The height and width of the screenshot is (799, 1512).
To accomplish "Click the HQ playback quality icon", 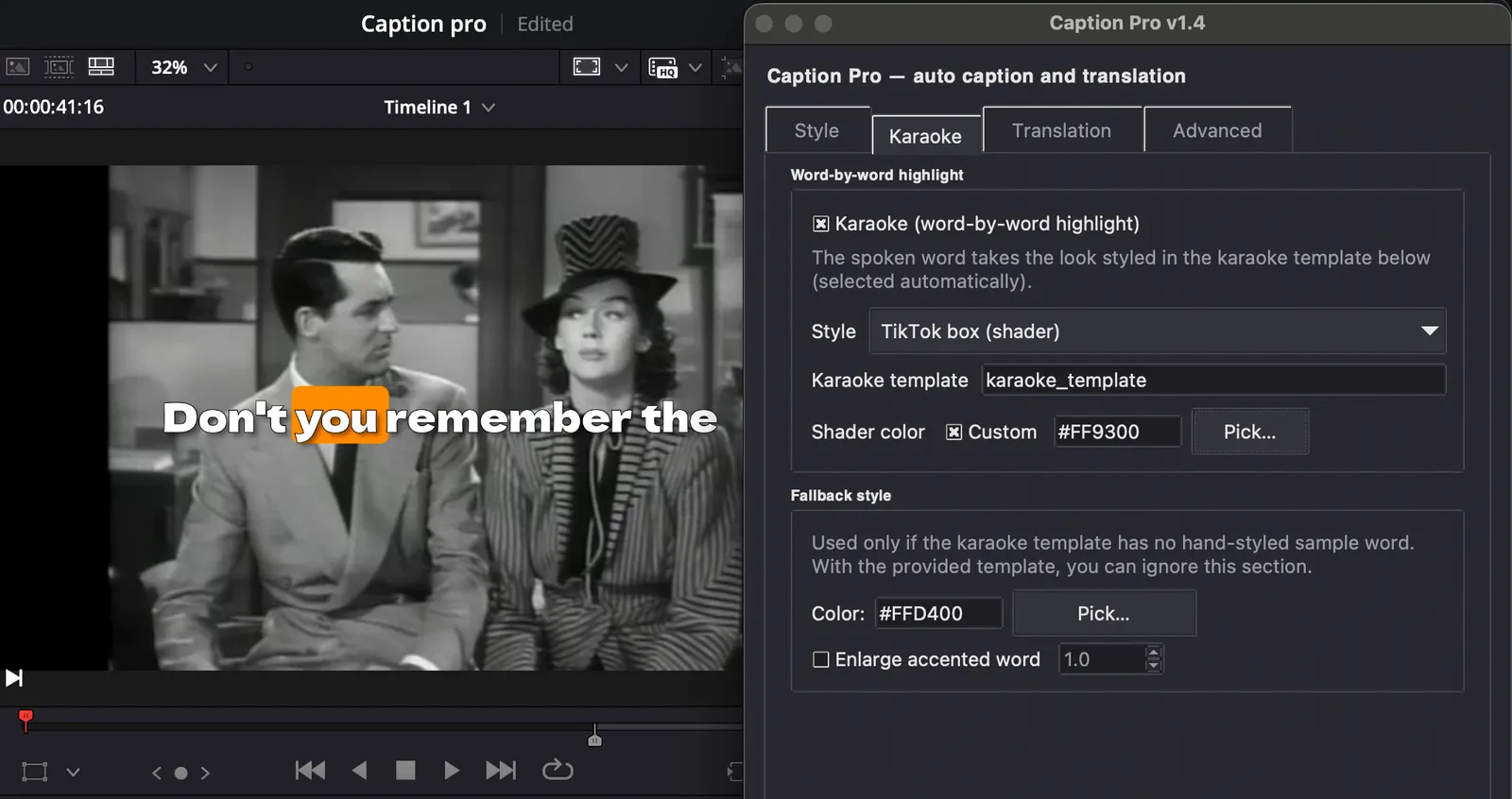I will pyautogui.click(x=663, y=67).
